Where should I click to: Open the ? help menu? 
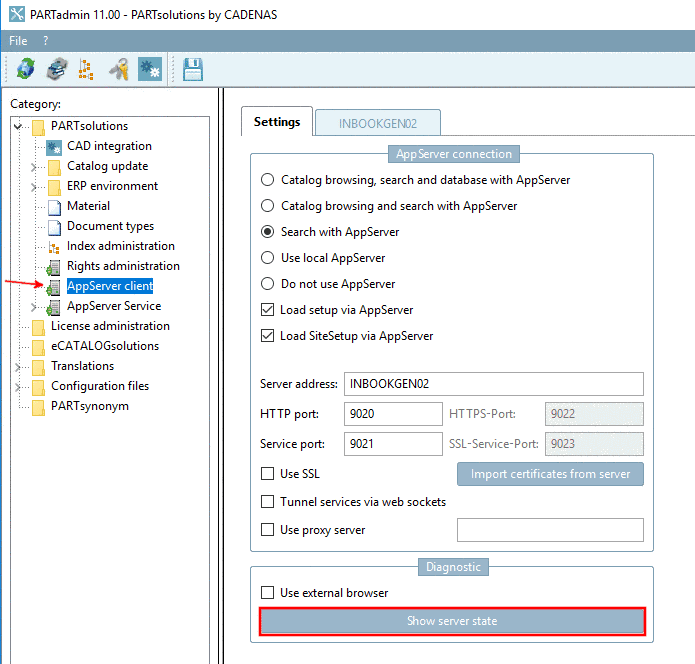coord(45,41)
